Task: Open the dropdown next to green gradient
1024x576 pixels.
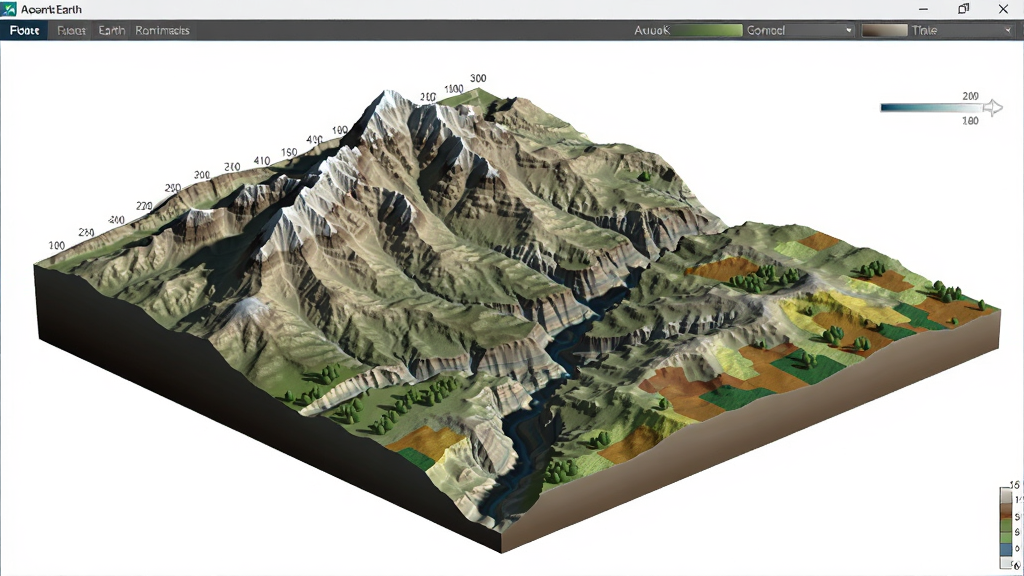Action: tap(800, 30)
